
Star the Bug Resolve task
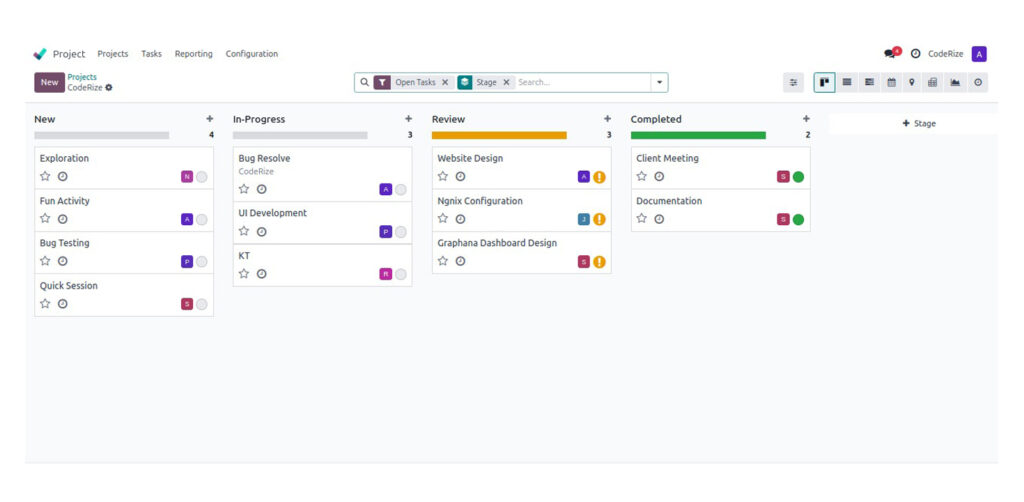pyautogui.click(x=244, y=189)
